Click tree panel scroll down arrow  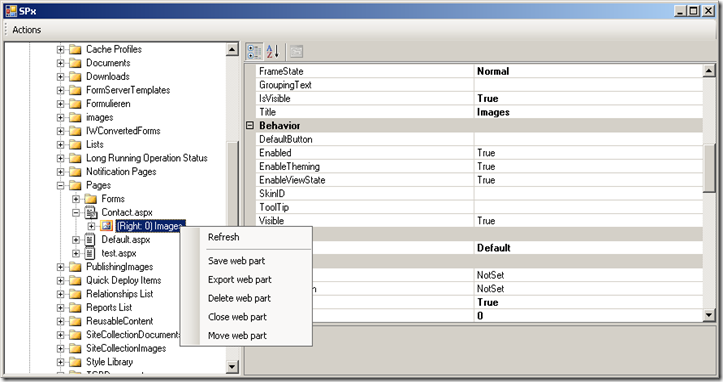(x=232, y=367)
